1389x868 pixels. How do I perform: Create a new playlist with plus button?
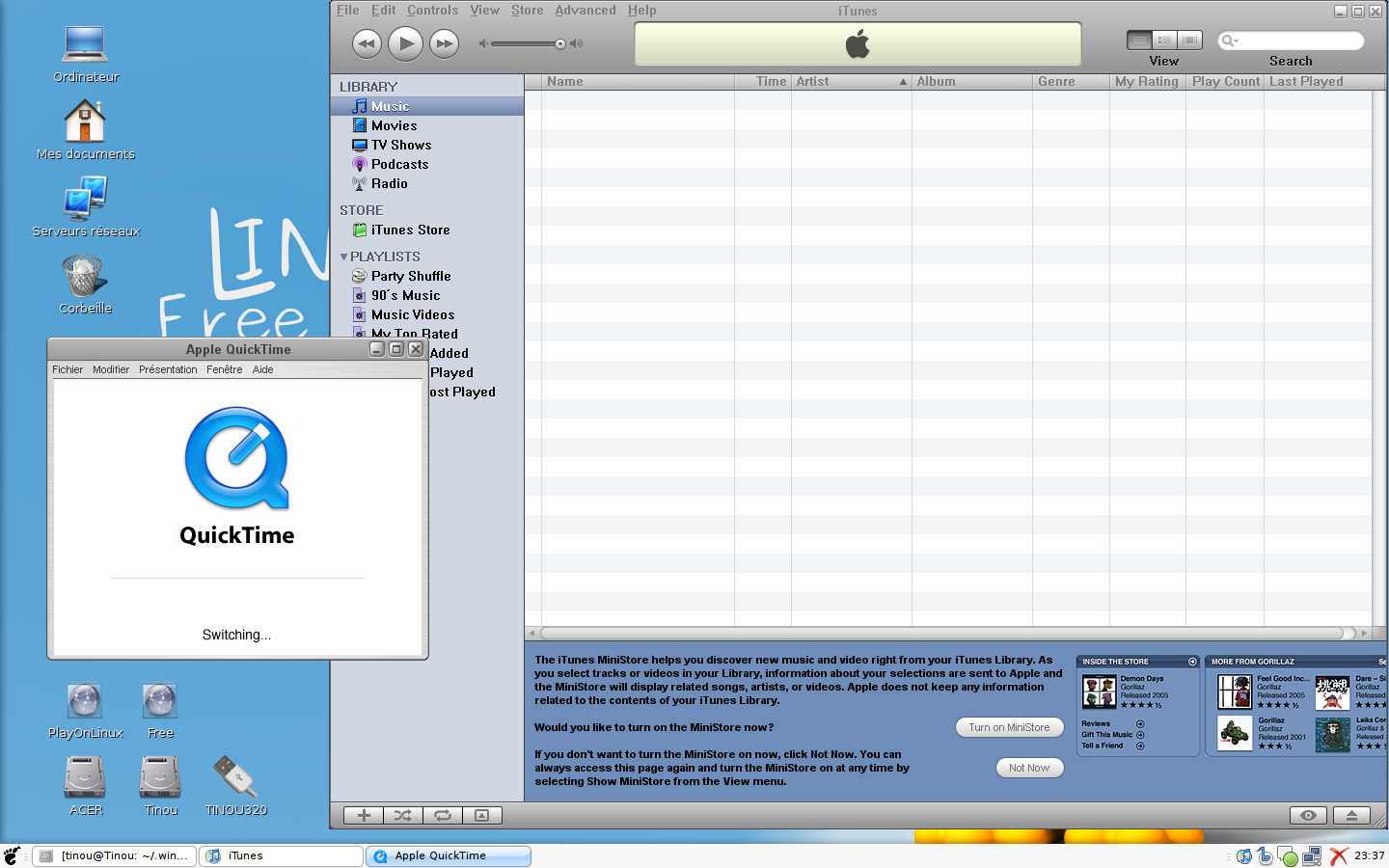tap(364, 815)
